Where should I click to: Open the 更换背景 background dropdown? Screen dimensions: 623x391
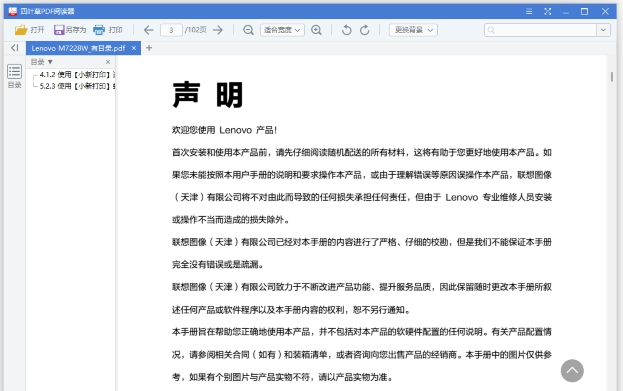(413, 30)
